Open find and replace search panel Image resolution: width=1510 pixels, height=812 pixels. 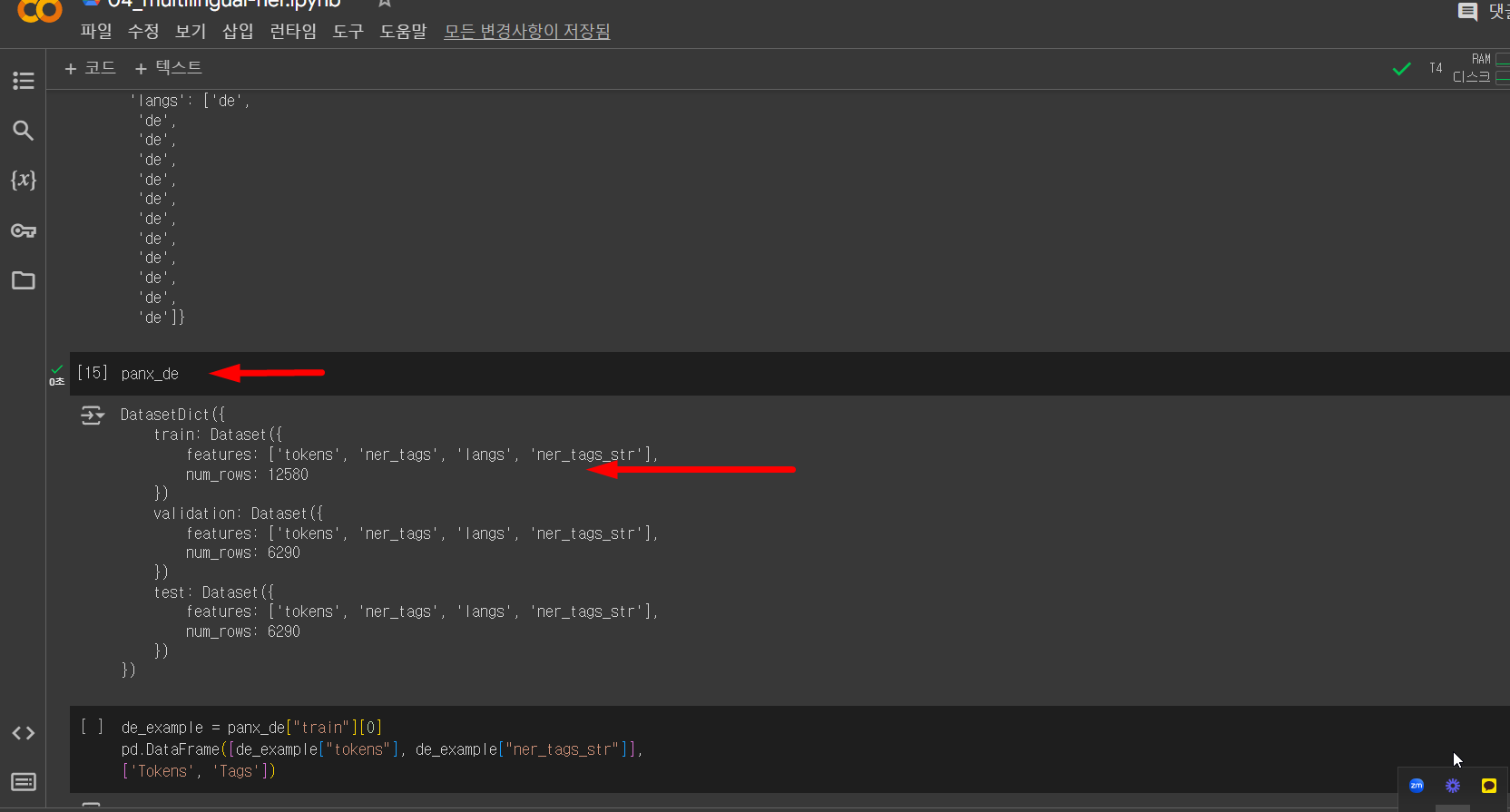click(24, 131)
